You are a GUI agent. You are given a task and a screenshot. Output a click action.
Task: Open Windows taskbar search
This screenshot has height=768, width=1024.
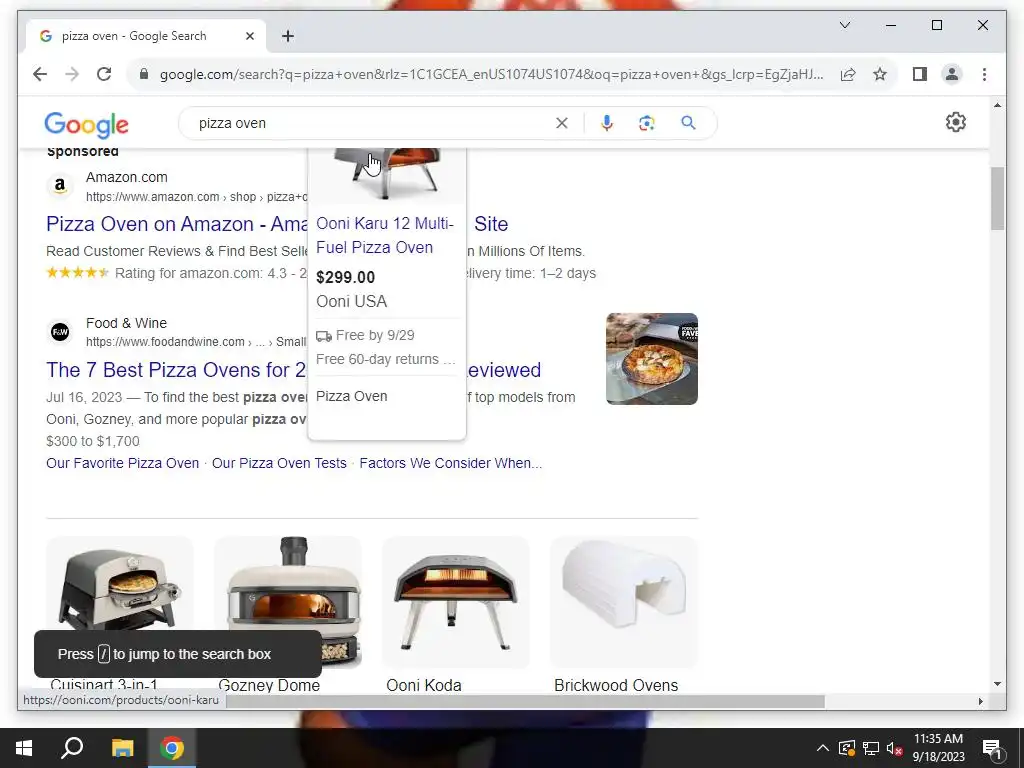tap(72, 748)
